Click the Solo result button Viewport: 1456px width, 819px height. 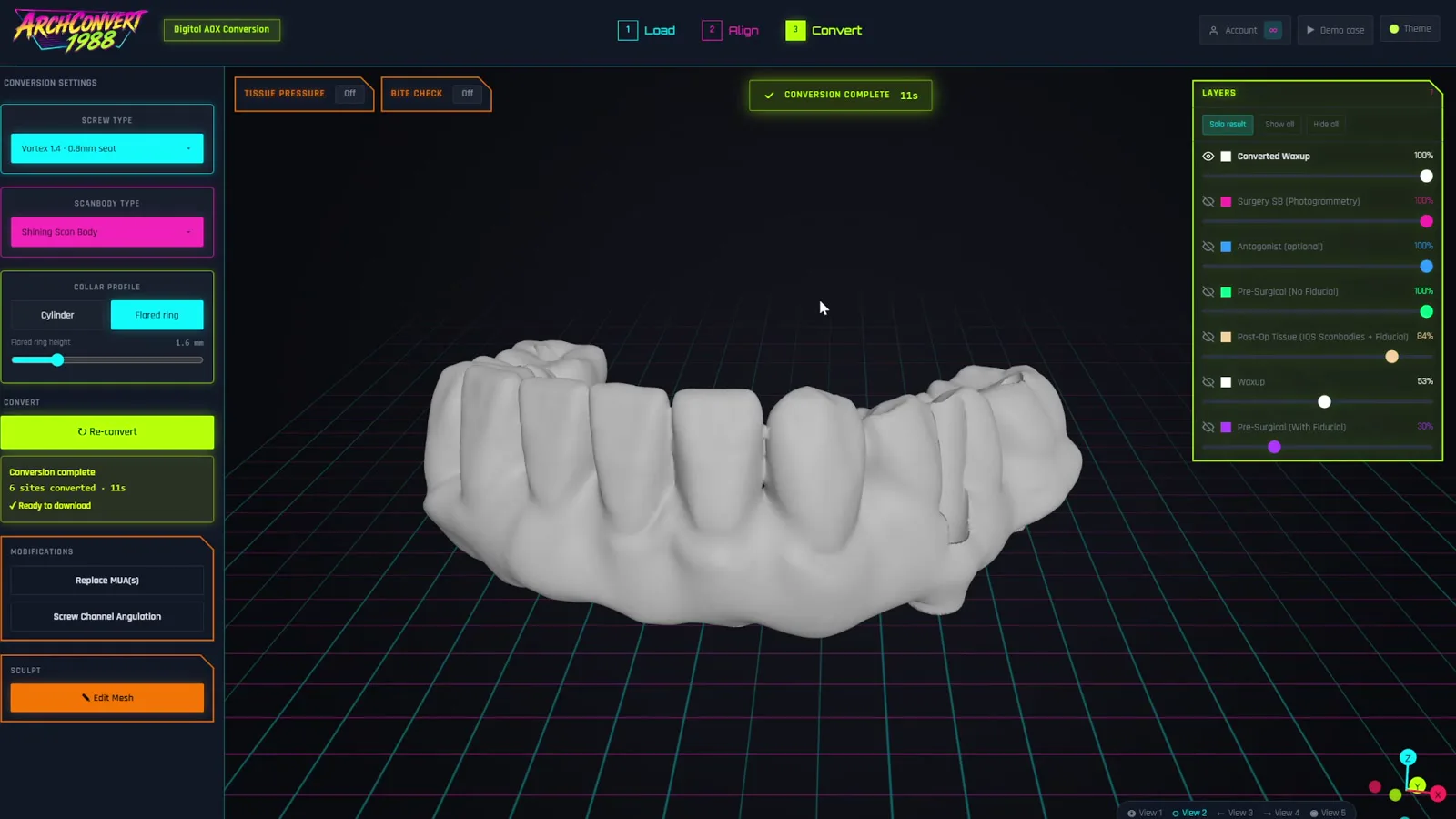[x=1228, y=125]
